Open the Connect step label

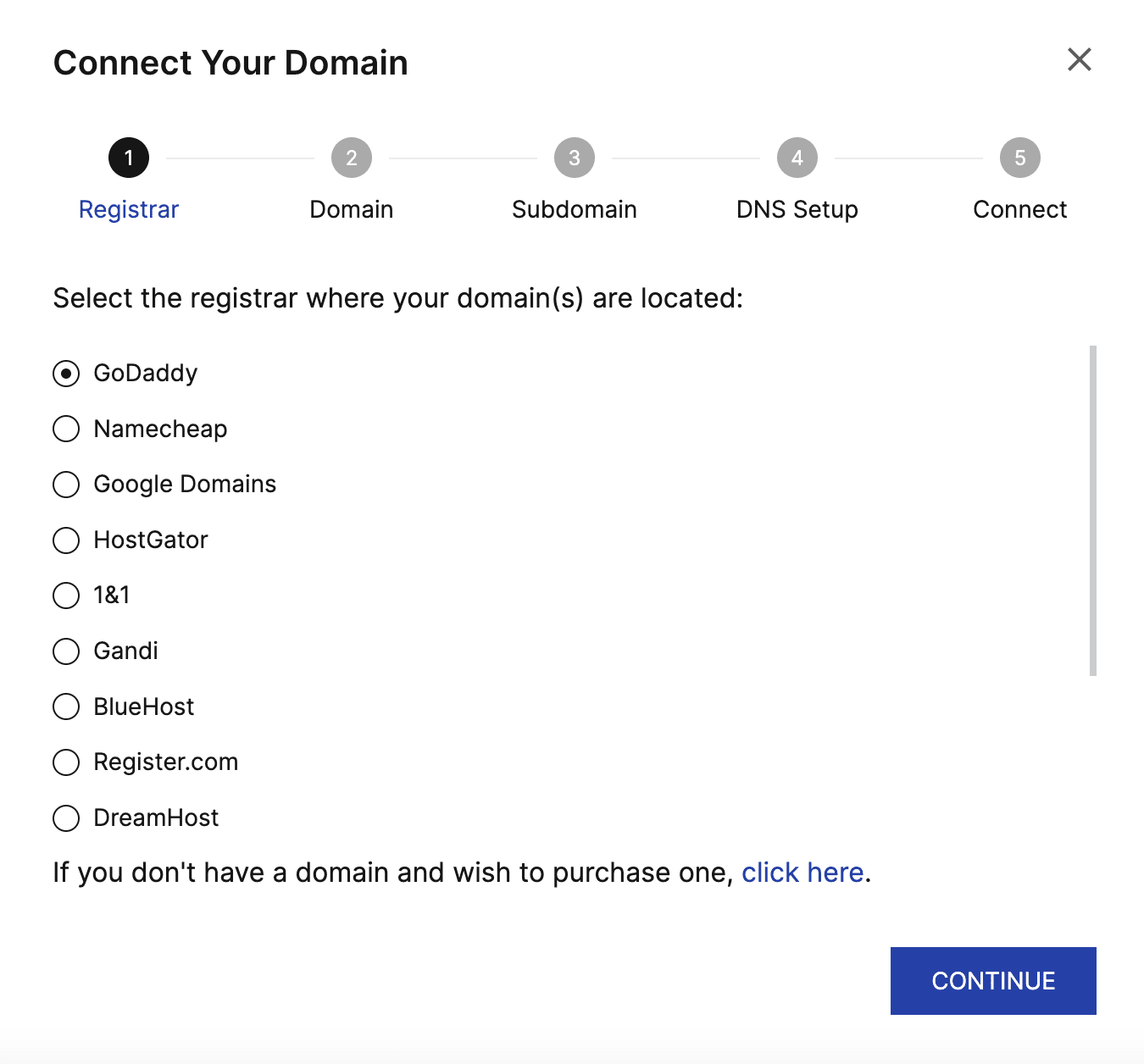click(x=1020, y=209)
